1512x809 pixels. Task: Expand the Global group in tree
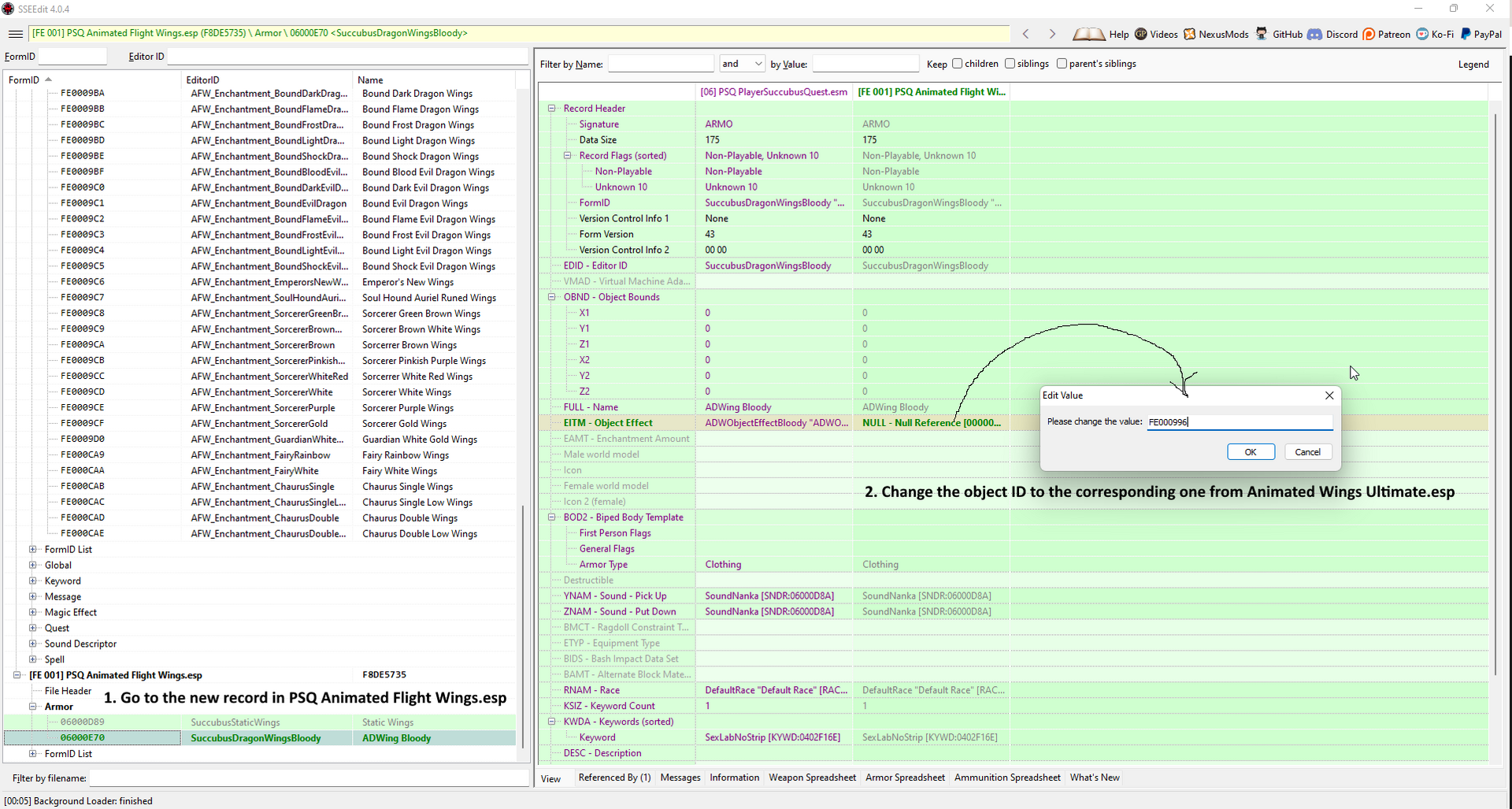coord(32,565)
